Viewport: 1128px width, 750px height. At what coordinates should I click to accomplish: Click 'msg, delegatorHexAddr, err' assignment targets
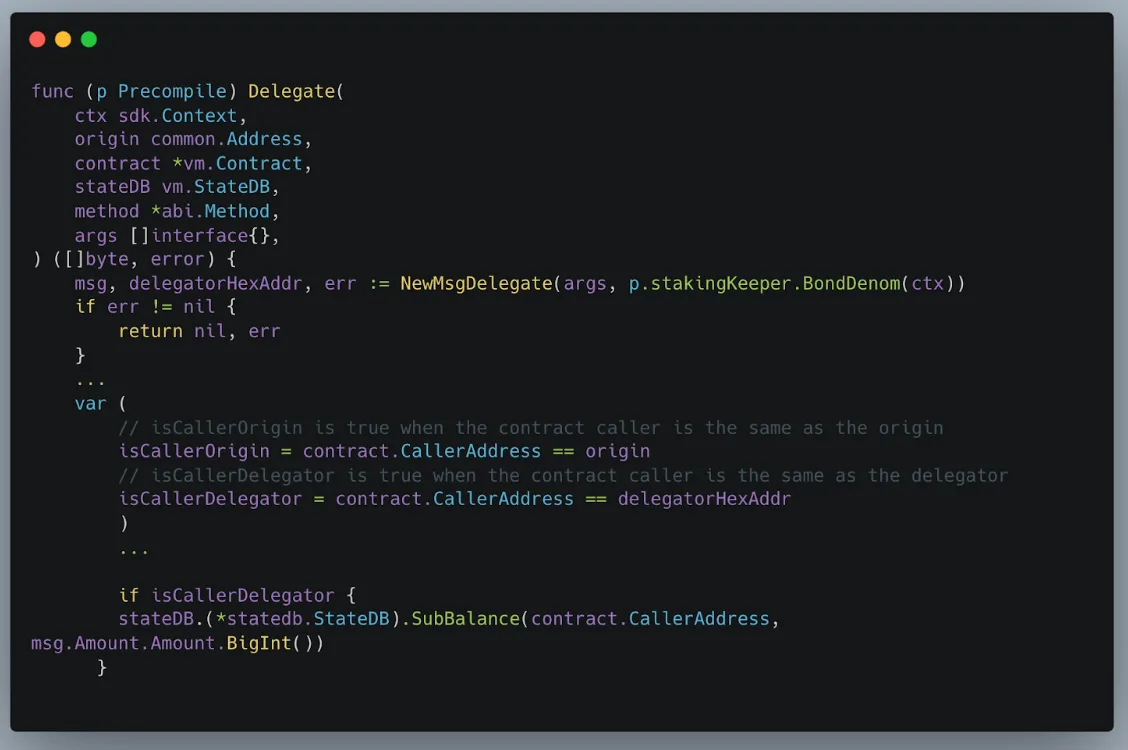coord(216,283)
